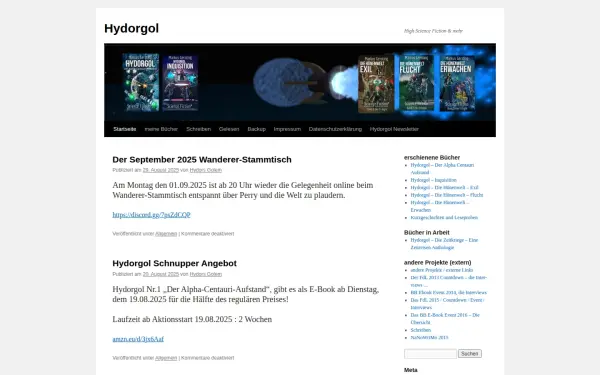Click the 'erschienene Bücher' sidebar heading

(432, 157)
